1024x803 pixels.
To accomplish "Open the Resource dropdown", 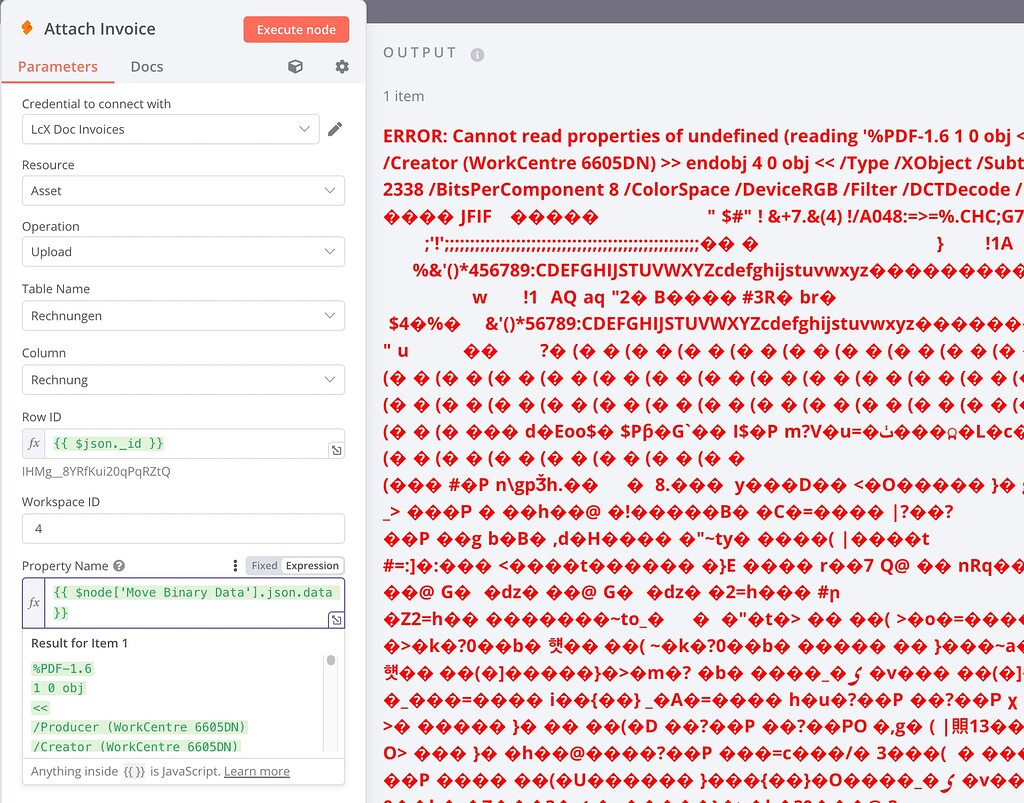I will (x=185, y=190).
